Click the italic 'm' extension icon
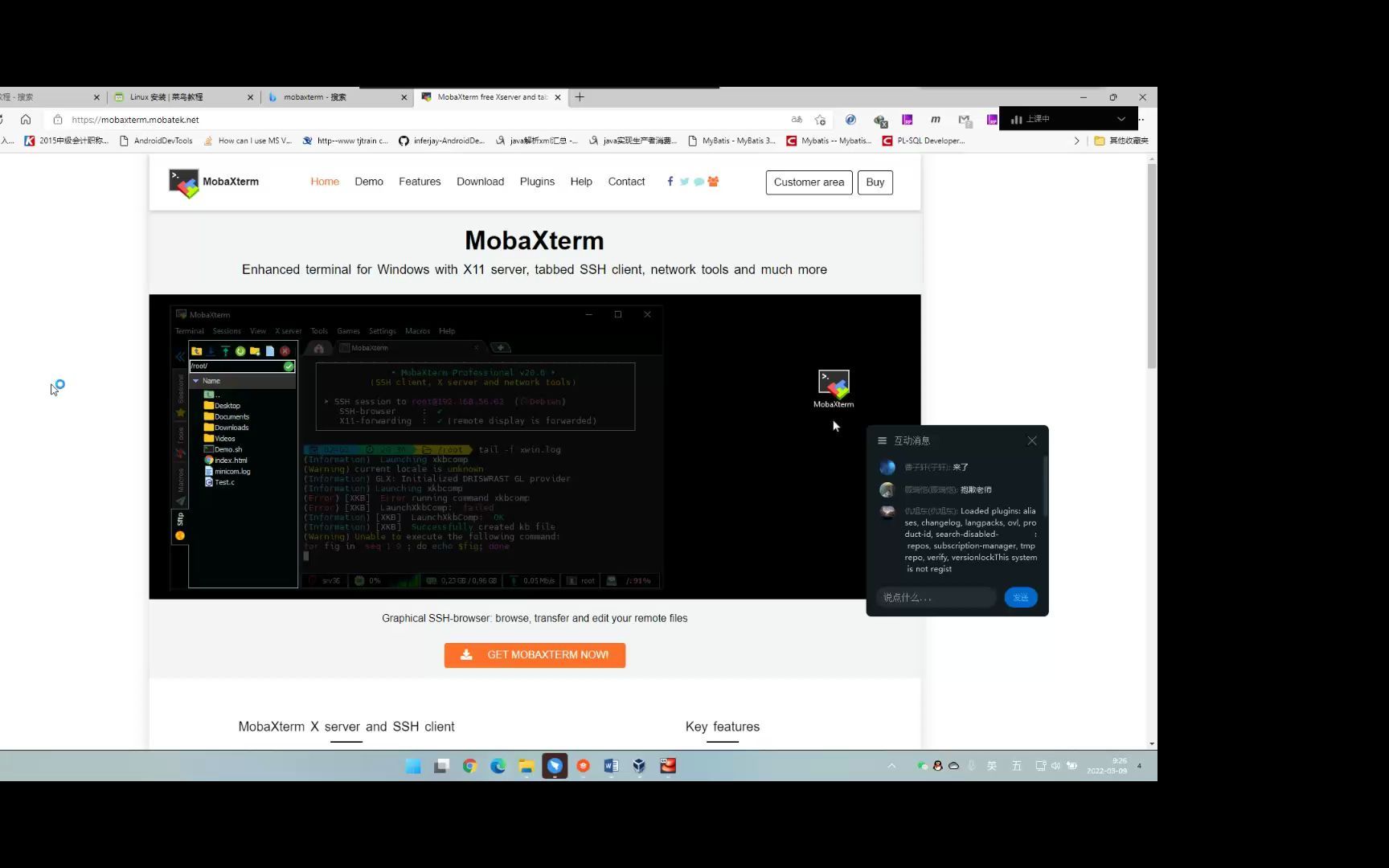 coord(935,119)
